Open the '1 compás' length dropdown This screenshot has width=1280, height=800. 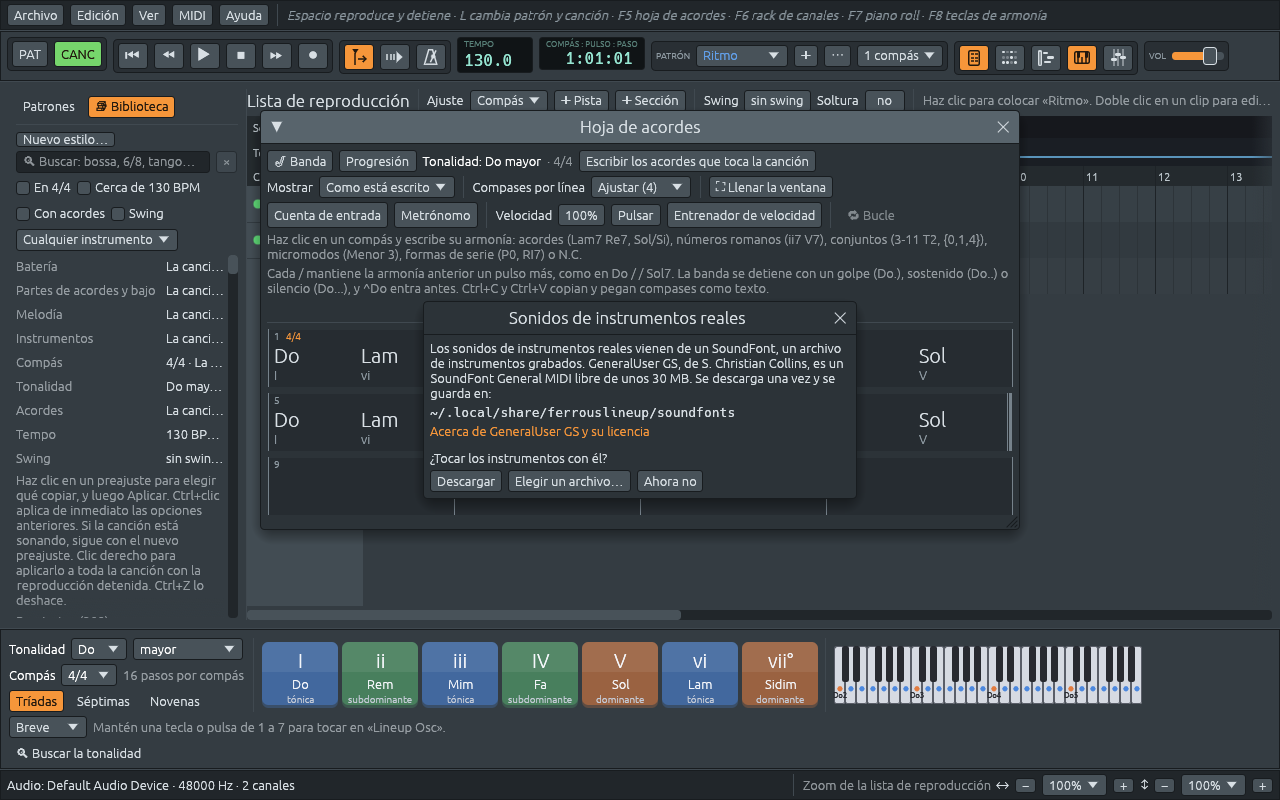coord(901,56)
